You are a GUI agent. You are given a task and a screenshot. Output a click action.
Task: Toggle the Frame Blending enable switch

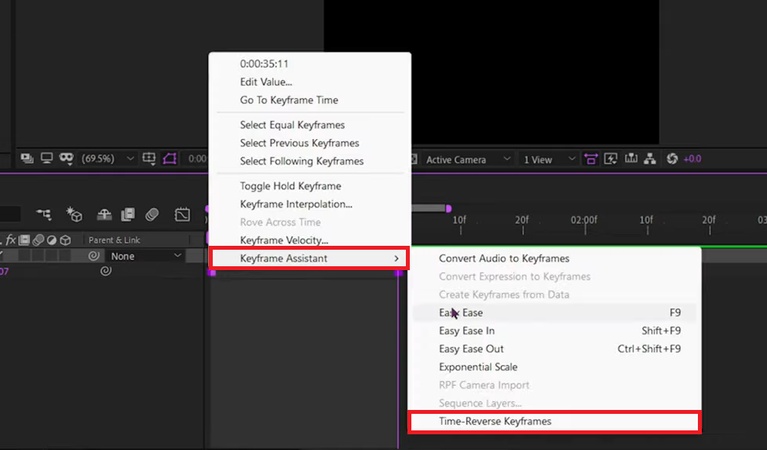[128, 214]
